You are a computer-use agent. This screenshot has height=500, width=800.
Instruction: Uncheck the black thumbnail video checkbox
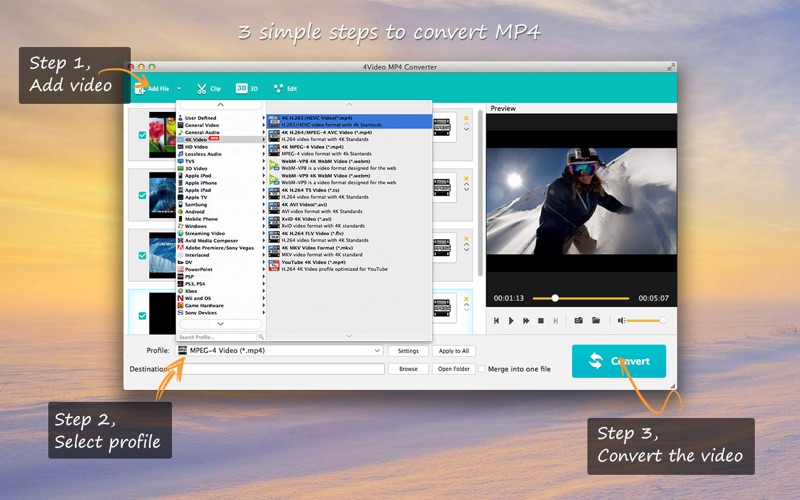[142, 316]
